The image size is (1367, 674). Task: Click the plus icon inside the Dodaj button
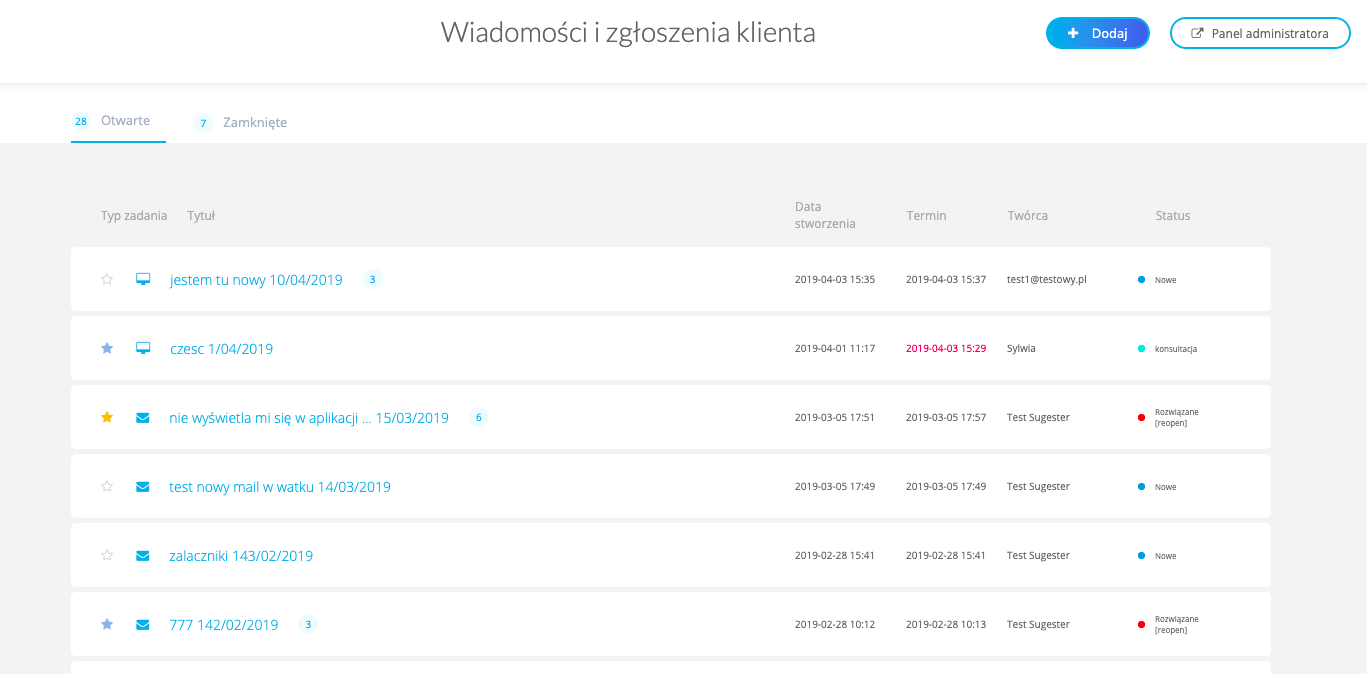[x=1075, y=32]
